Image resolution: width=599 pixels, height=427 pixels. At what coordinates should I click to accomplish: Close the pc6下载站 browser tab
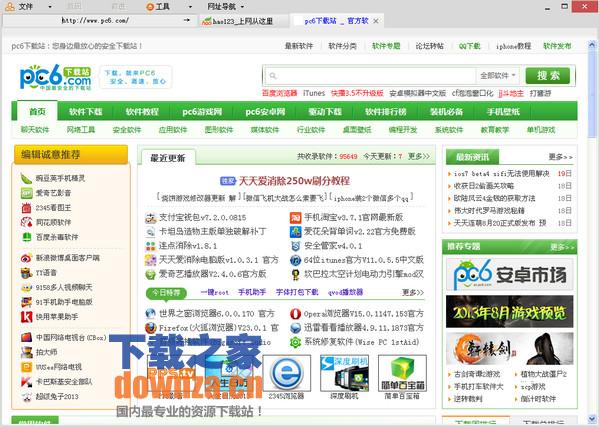(x=376, y=21)
